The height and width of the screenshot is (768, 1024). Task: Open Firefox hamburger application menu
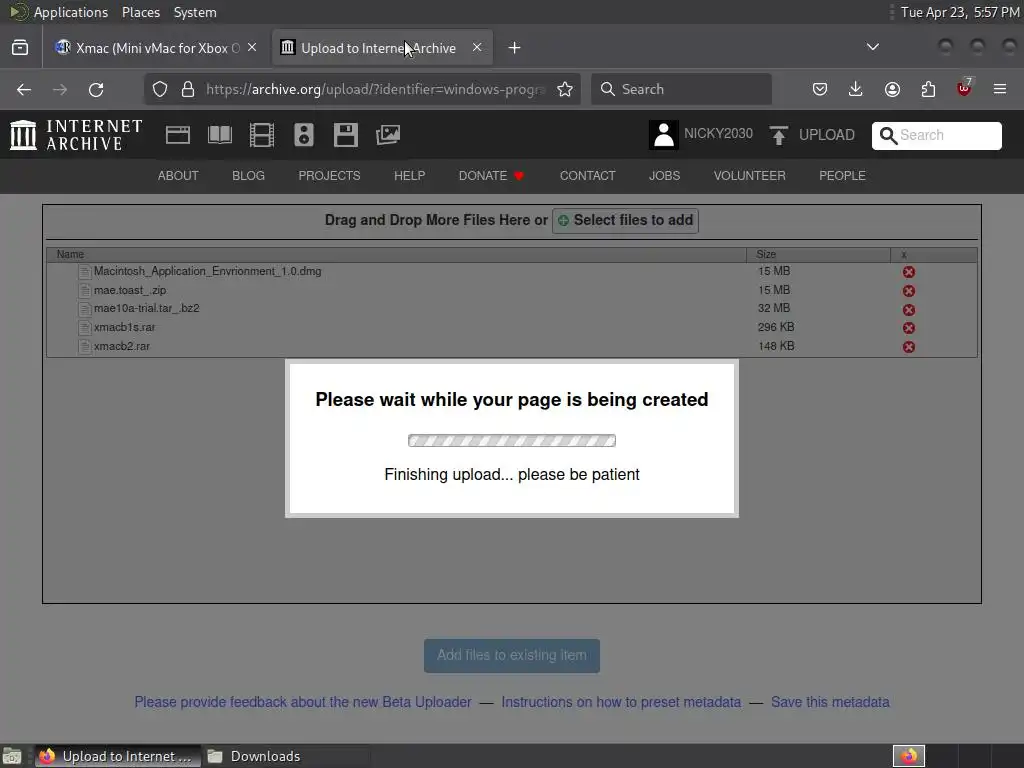coord(1000,89)
